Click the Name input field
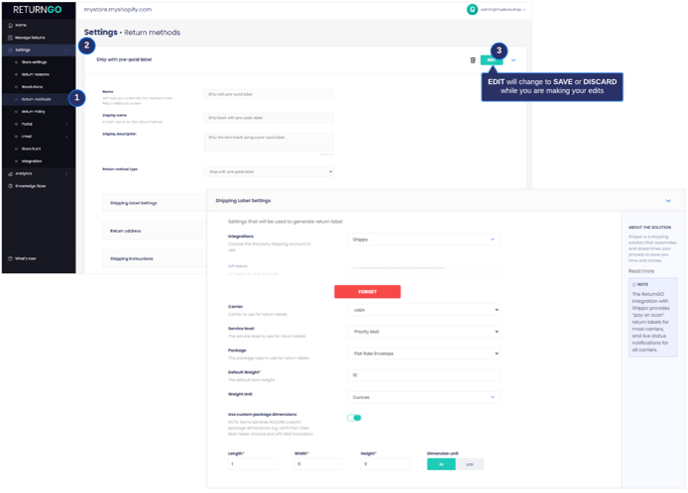The image size is (688, 493). (x=269, y=94)
